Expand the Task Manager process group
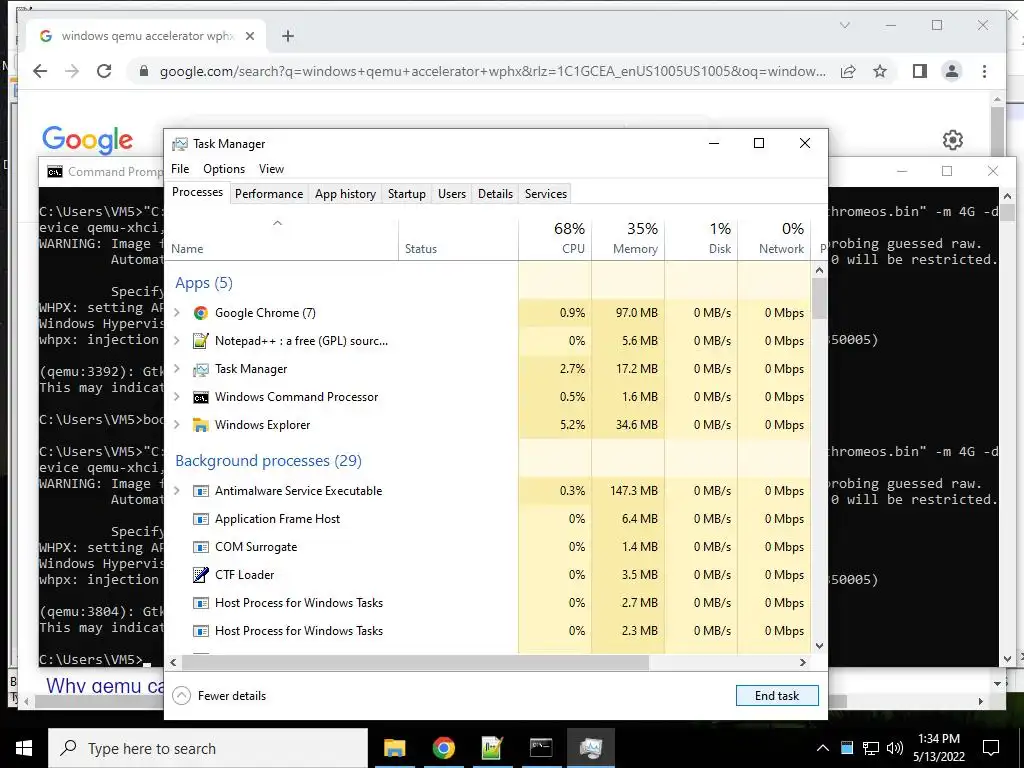This screenshot has width=1024, height=768. [x=176, y=369]
